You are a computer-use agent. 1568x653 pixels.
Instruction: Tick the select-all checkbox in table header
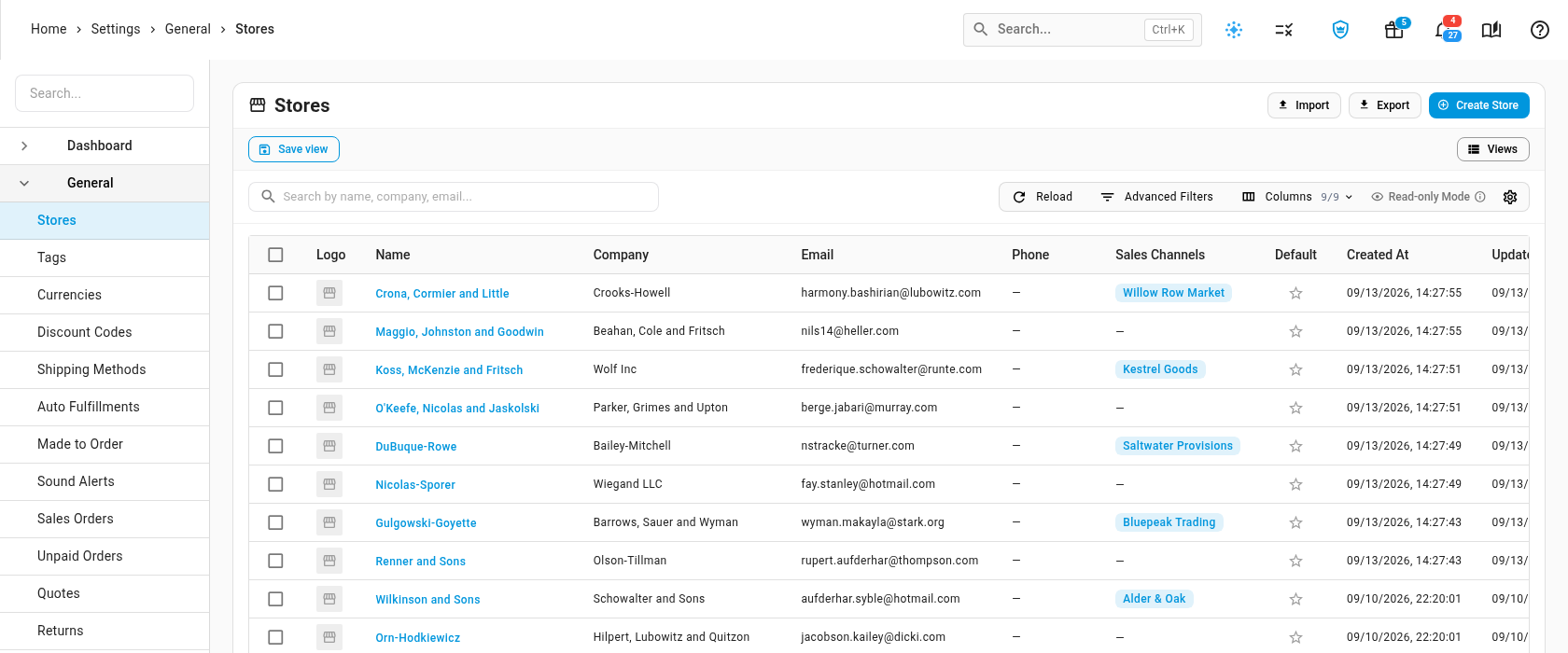click(x=275, y=255)
